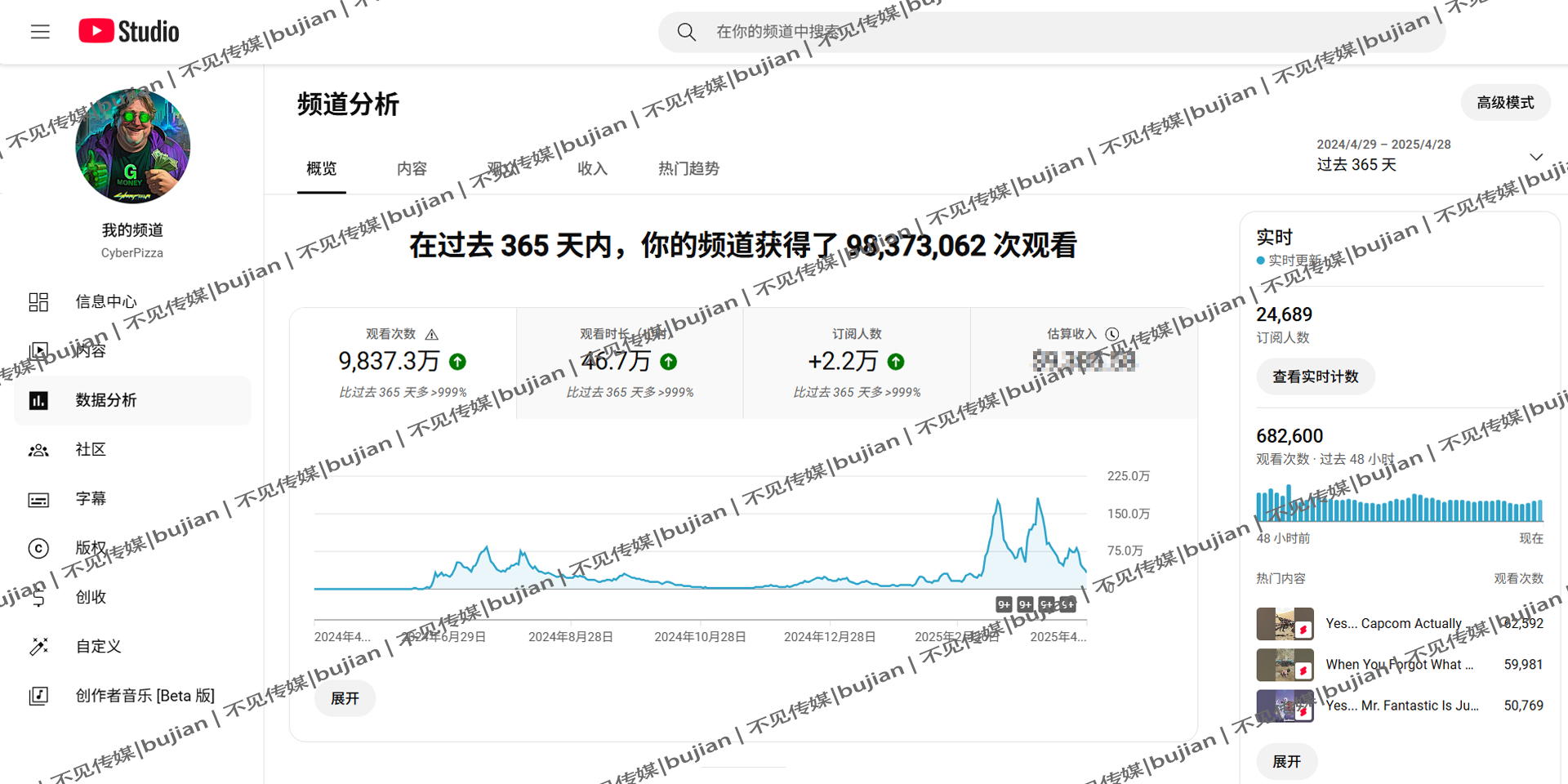The width and height of the screenshot is (1568, 784).
Task: Open the 'Yes... Capcom Actually' video thumbnail
Action: point(1285,624)
